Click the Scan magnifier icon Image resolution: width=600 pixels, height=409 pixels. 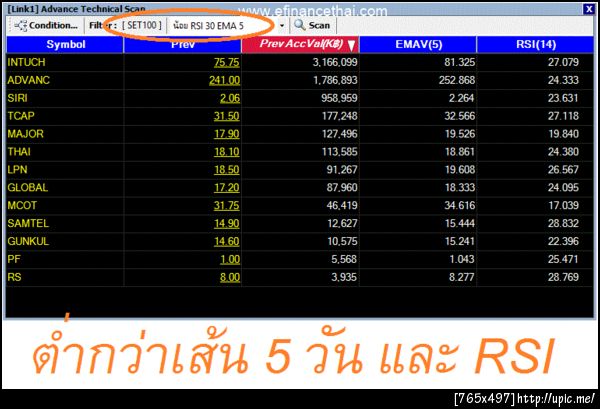pos(300,25)
